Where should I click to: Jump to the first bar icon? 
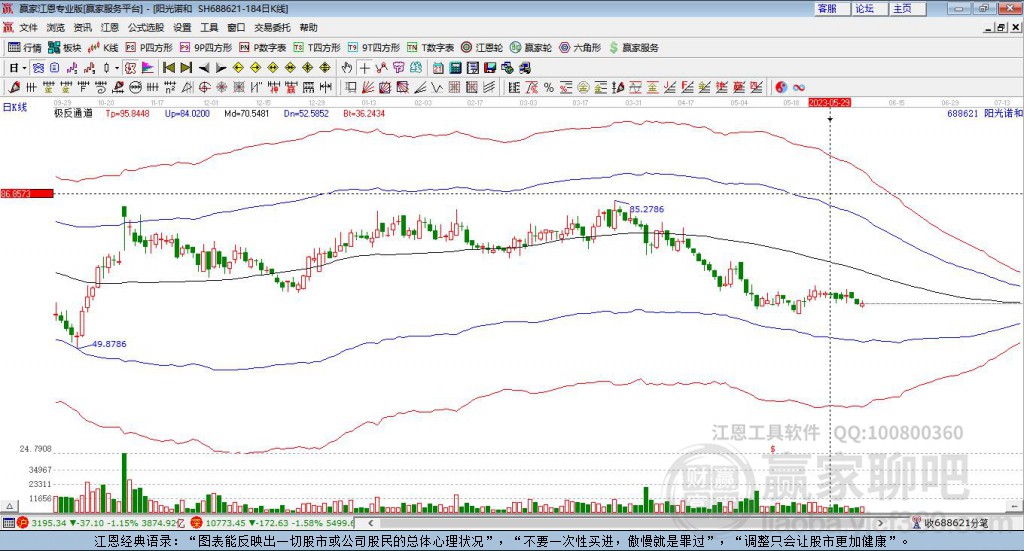[168, 68]
